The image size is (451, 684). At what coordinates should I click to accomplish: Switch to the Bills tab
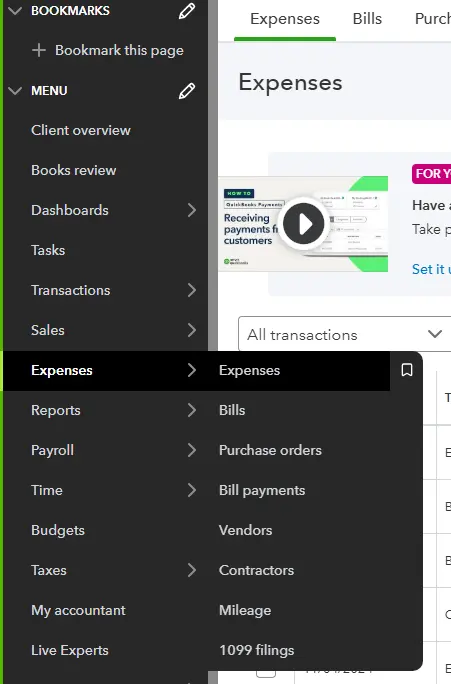pyautogui.click(x=367, y=19)
